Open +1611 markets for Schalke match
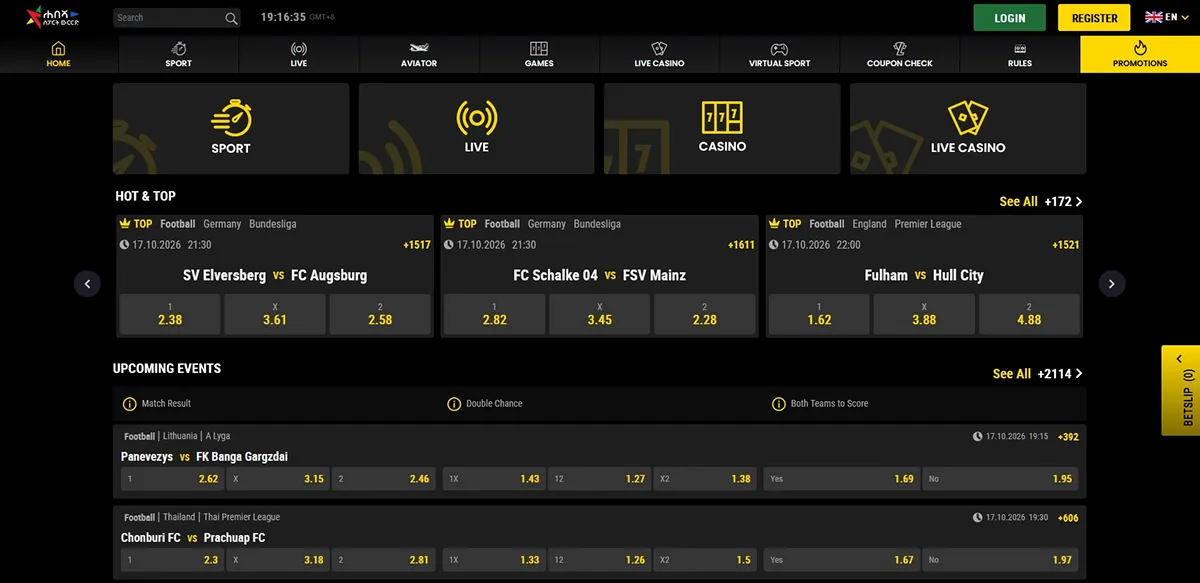 pos(741,245)
